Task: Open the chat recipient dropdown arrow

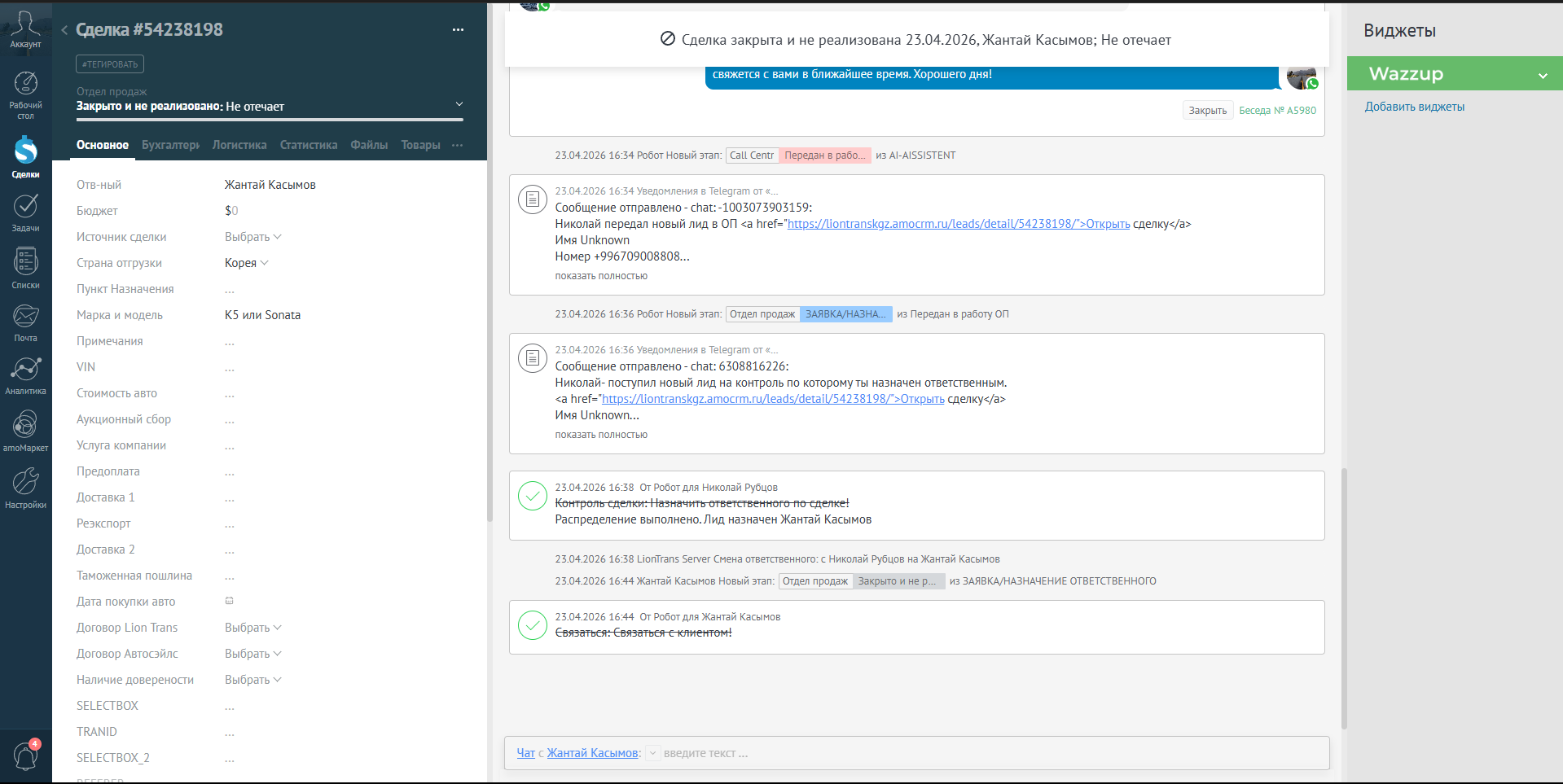Action: [x=652, y=753]
